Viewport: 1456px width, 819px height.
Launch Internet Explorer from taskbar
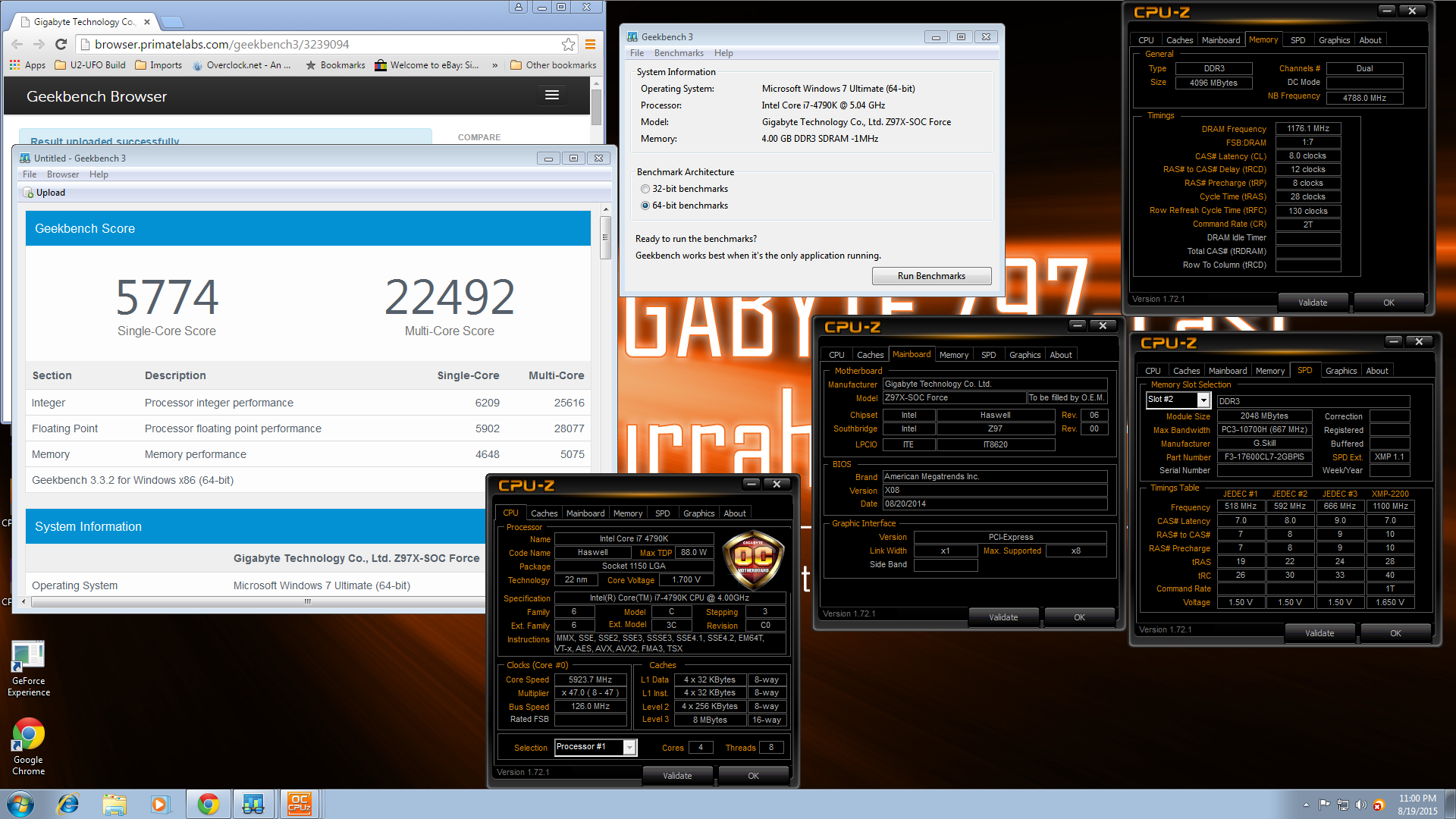[x=68, y=804]
